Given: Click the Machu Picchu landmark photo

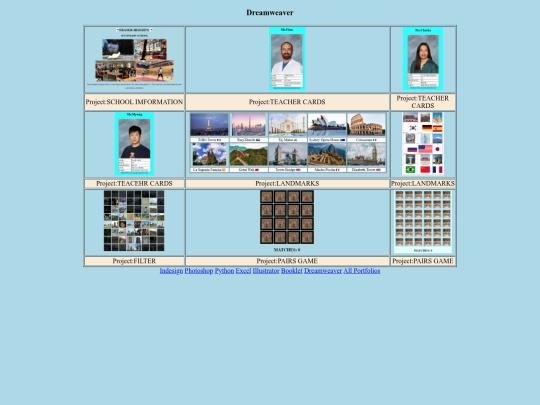Looking at the screenshot, I should [x=327, y=154].
